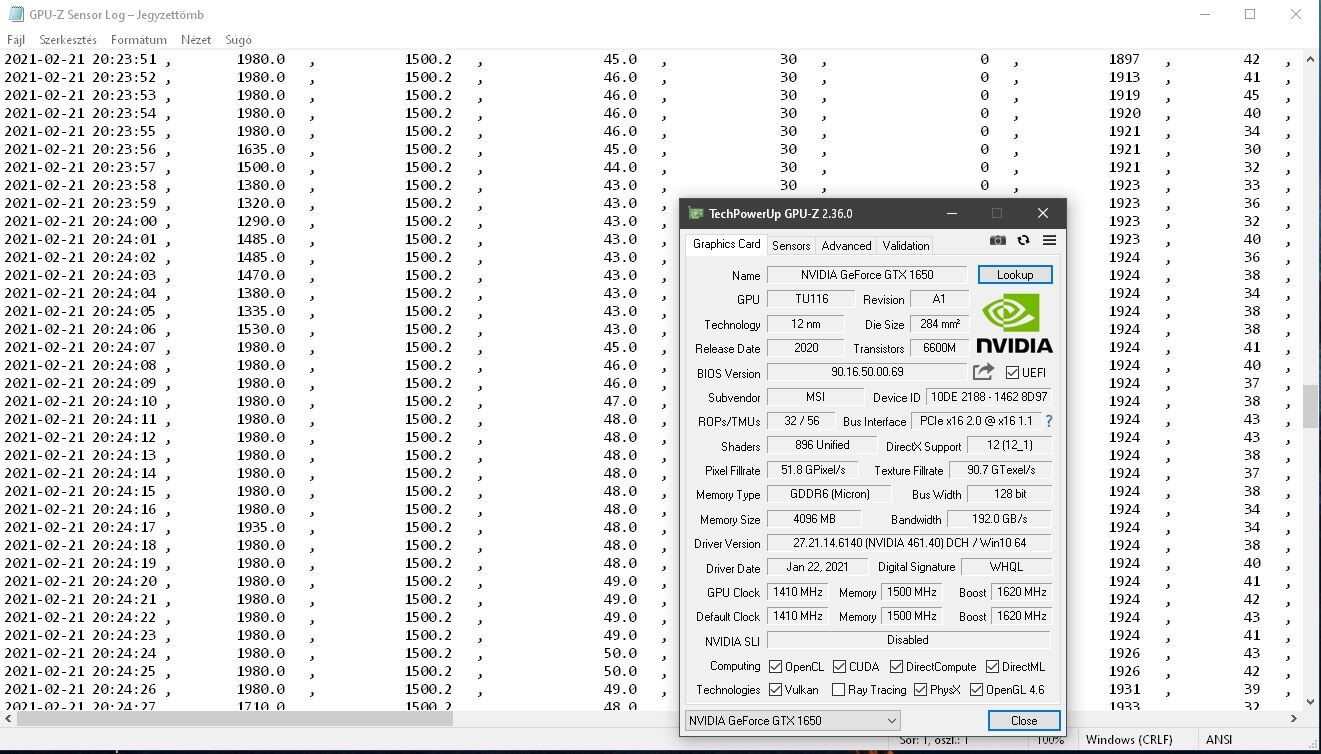Click the scroll up arrow in Notepad

click(x=1311, y=59)
